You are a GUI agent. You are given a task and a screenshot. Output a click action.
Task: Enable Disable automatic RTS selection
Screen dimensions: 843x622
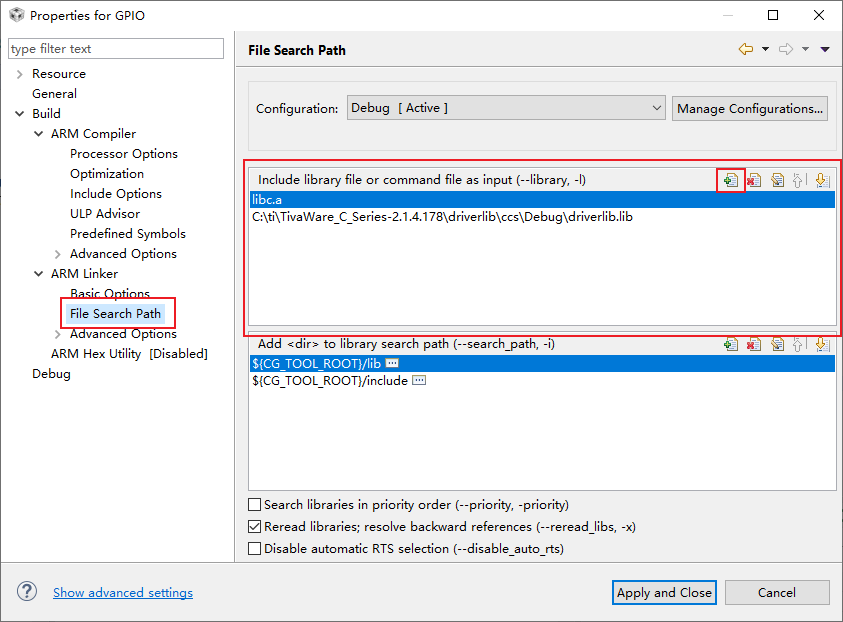pyautogui.click(x=254, y=548)
